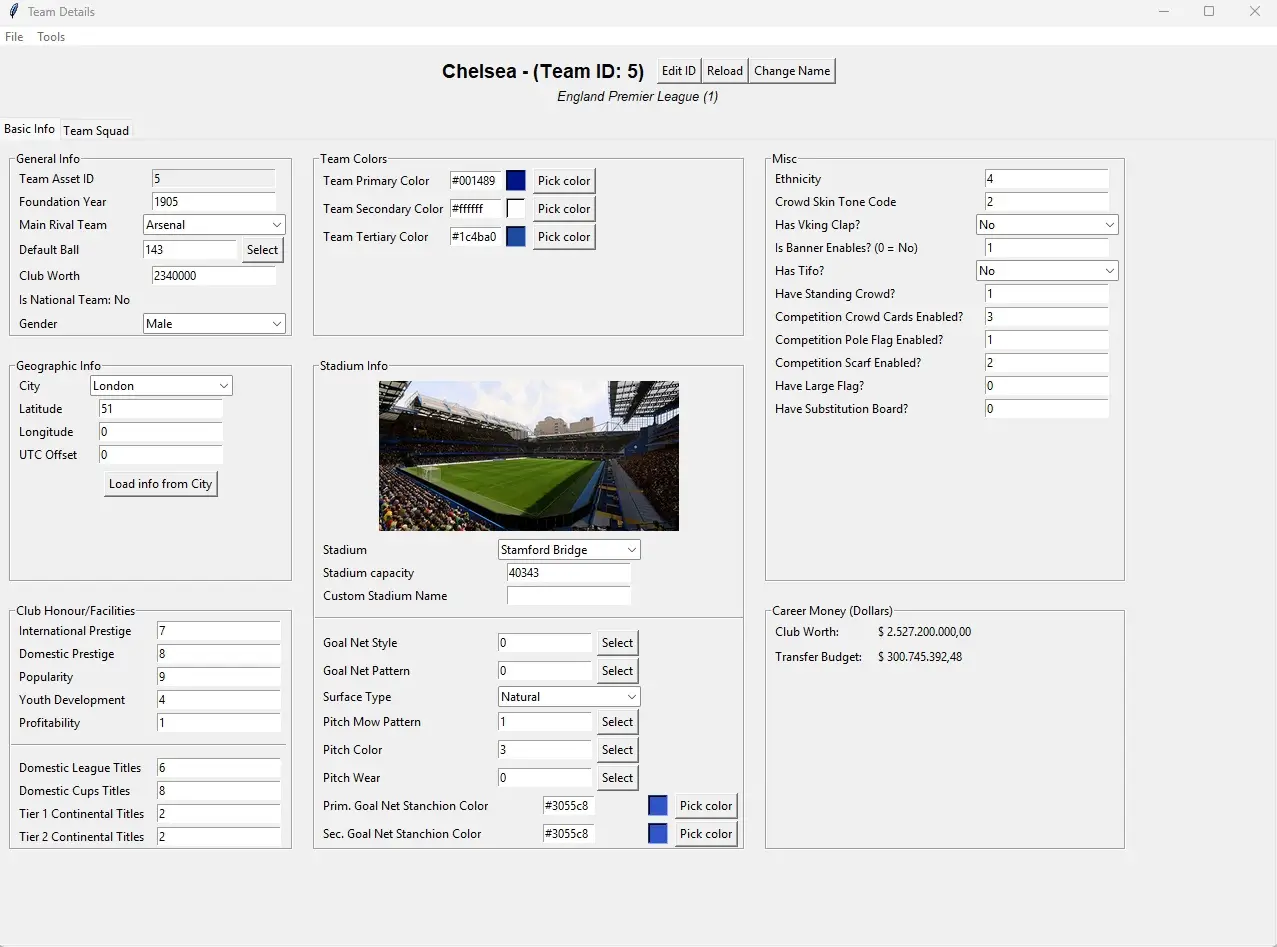1277x947 pixels.
Task: Click the Popularity input field
Action: tap(219, 677)
